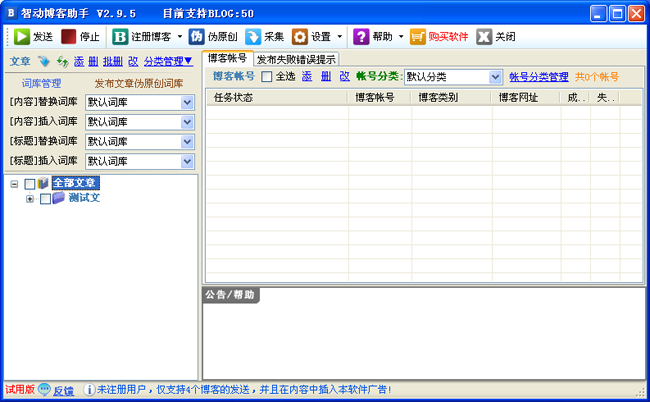Click the purple 帮助 help icon
Viewport: 650px width, 402px height.
point(361,37)
